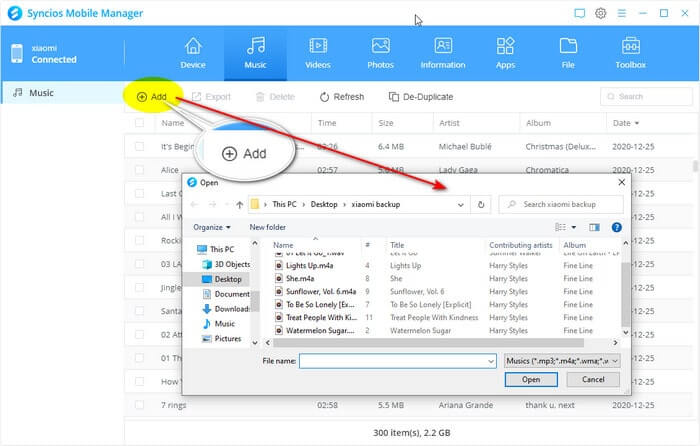Open the Information tab
700x446 pixels.
443,53
